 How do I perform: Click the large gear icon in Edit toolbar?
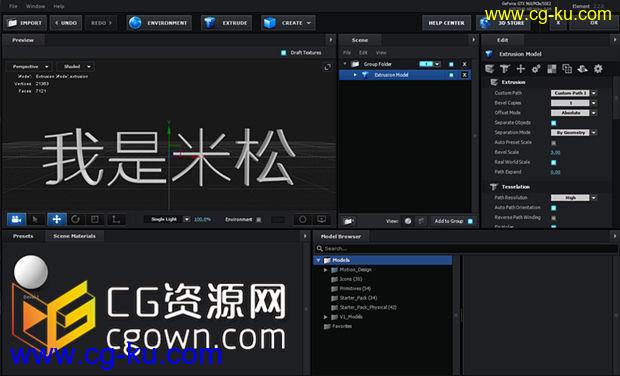tap(598, 69)
